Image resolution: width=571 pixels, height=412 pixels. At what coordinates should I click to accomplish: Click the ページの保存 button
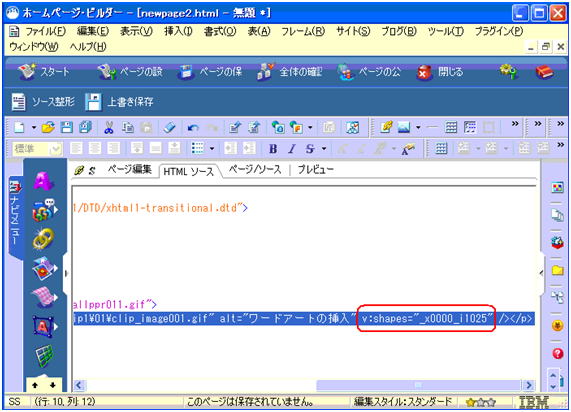tap(209, 71)
